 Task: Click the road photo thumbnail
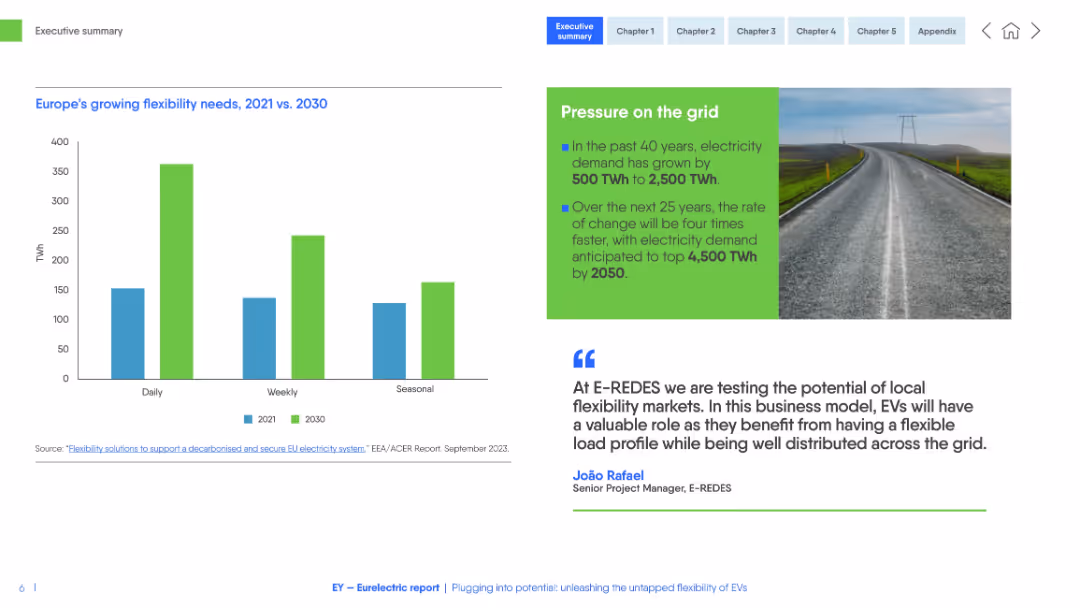coord(895,203)
